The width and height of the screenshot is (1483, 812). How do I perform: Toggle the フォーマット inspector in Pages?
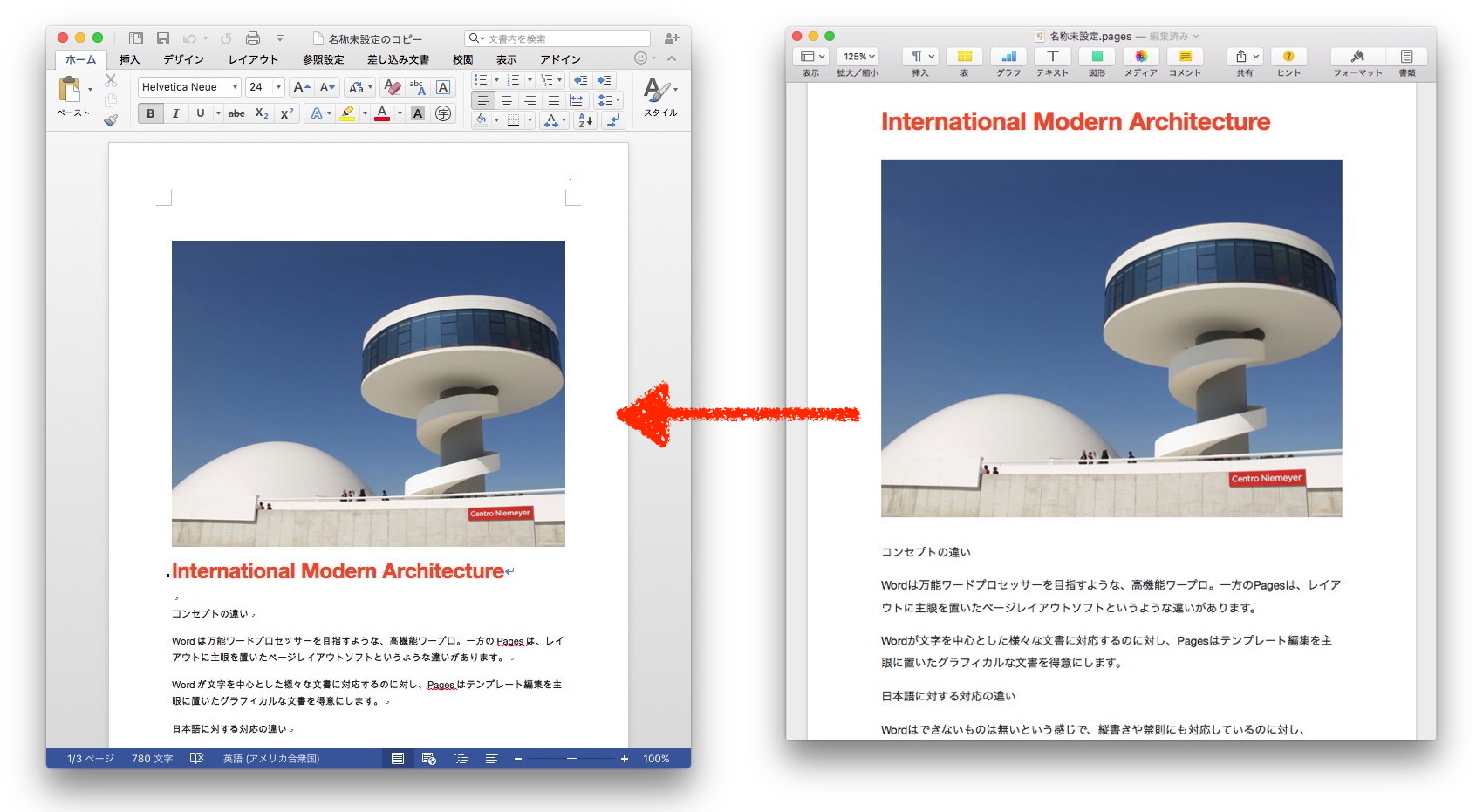tap(1357, 57)
